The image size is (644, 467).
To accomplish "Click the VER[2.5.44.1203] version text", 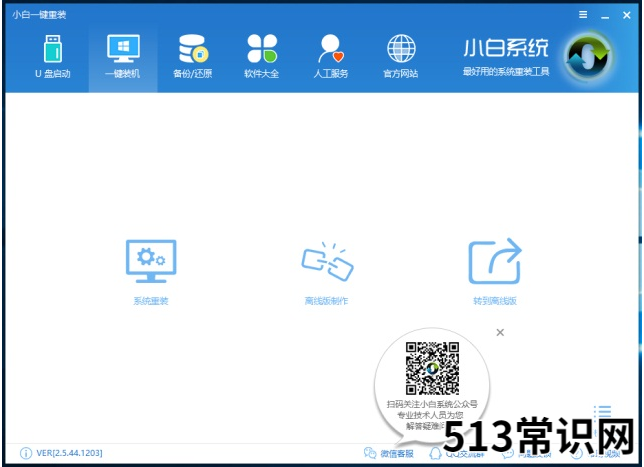I will click(x=69, y=453).
